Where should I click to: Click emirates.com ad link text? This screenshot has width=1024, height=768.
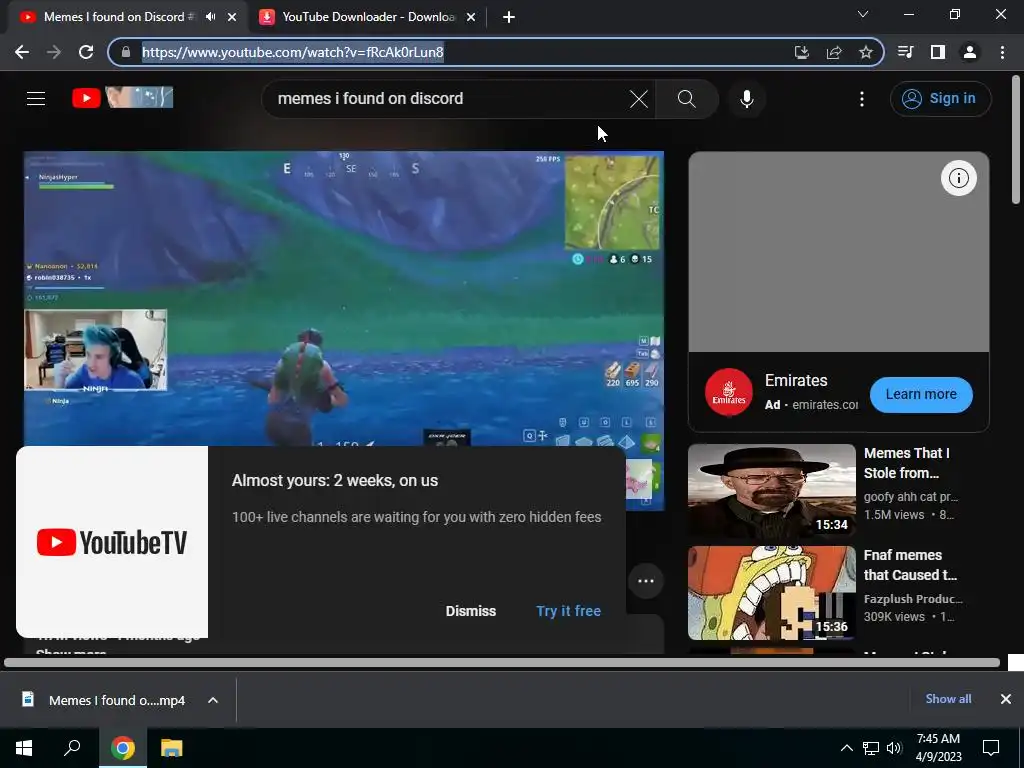(x=825, y=405)
